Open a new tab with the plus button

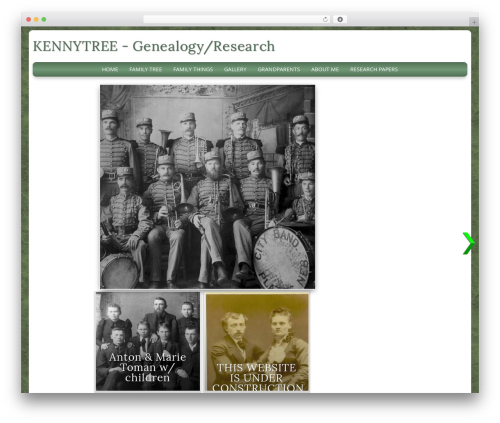[474, 22]
